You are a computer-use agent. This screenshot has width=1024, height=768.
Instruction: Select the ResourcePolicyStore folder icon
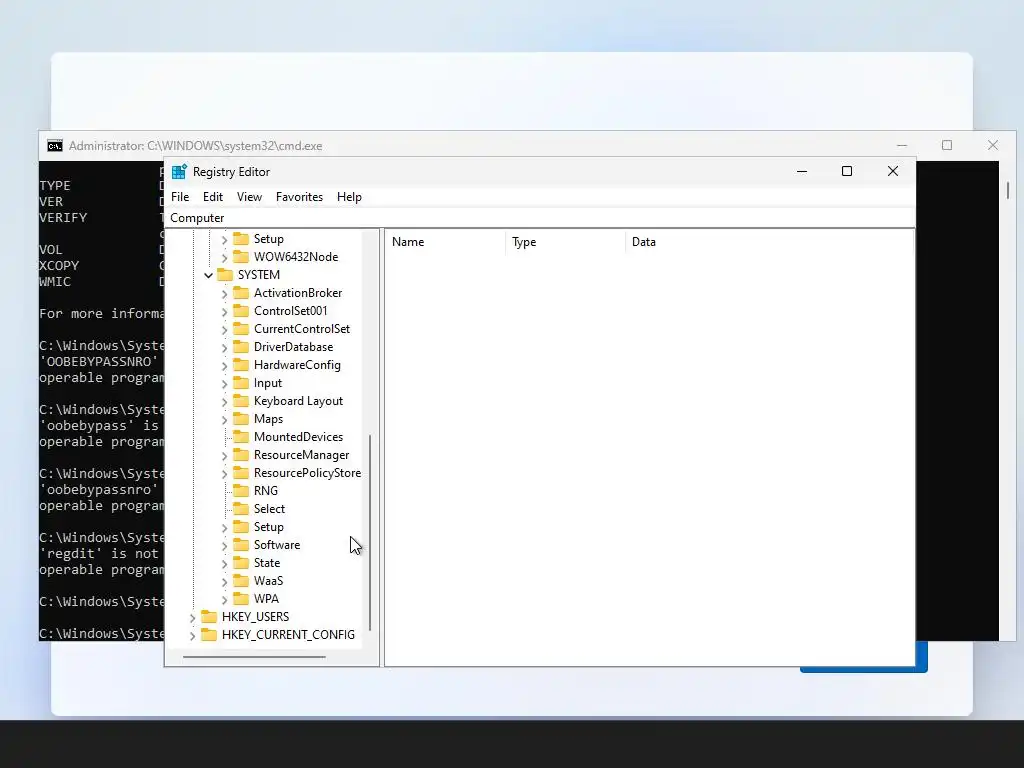click(x=241, y=472)
